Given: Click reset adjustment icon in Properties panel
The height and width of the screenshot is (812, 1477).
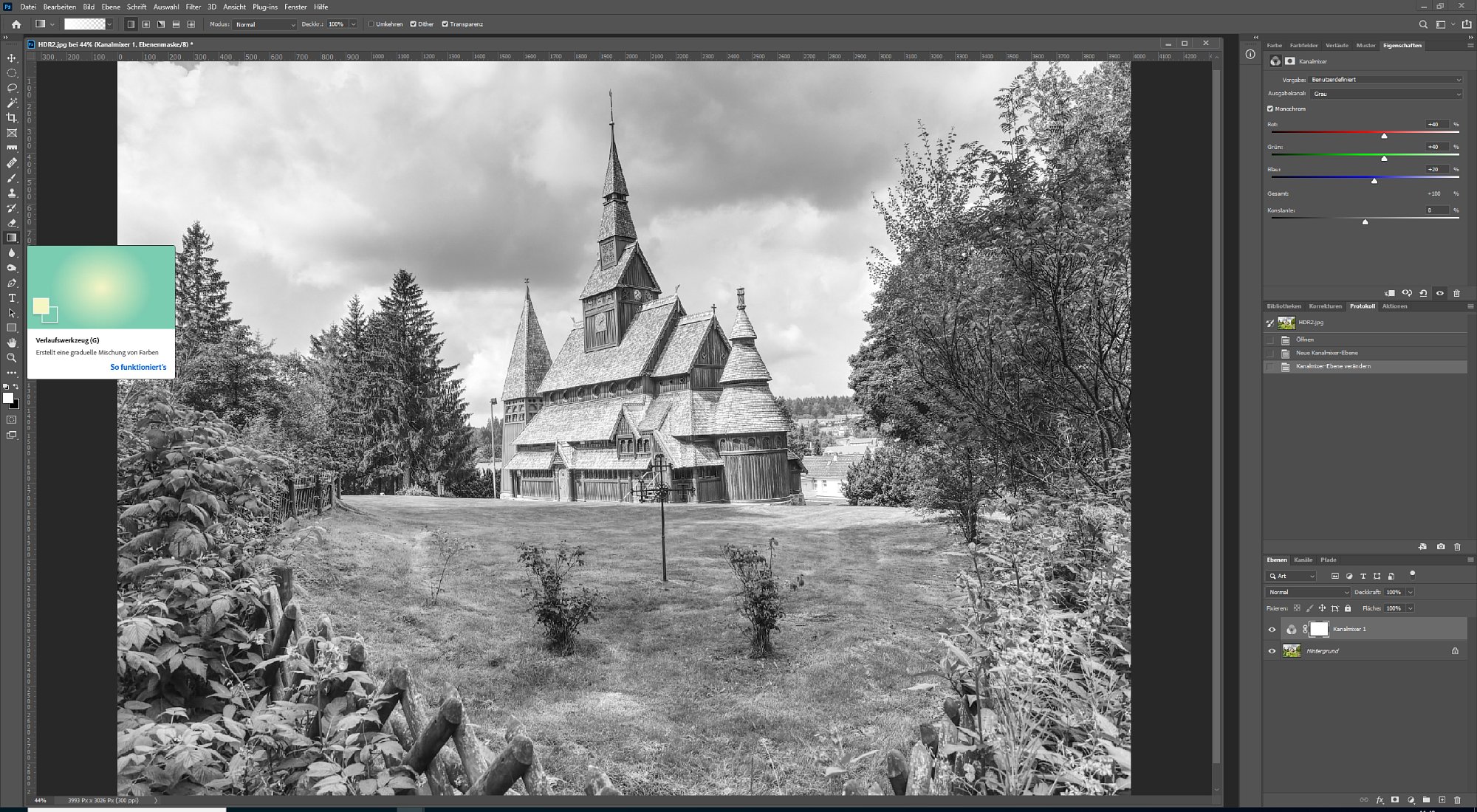Looking at the screenshot, I should click(x=1423, y=293).
